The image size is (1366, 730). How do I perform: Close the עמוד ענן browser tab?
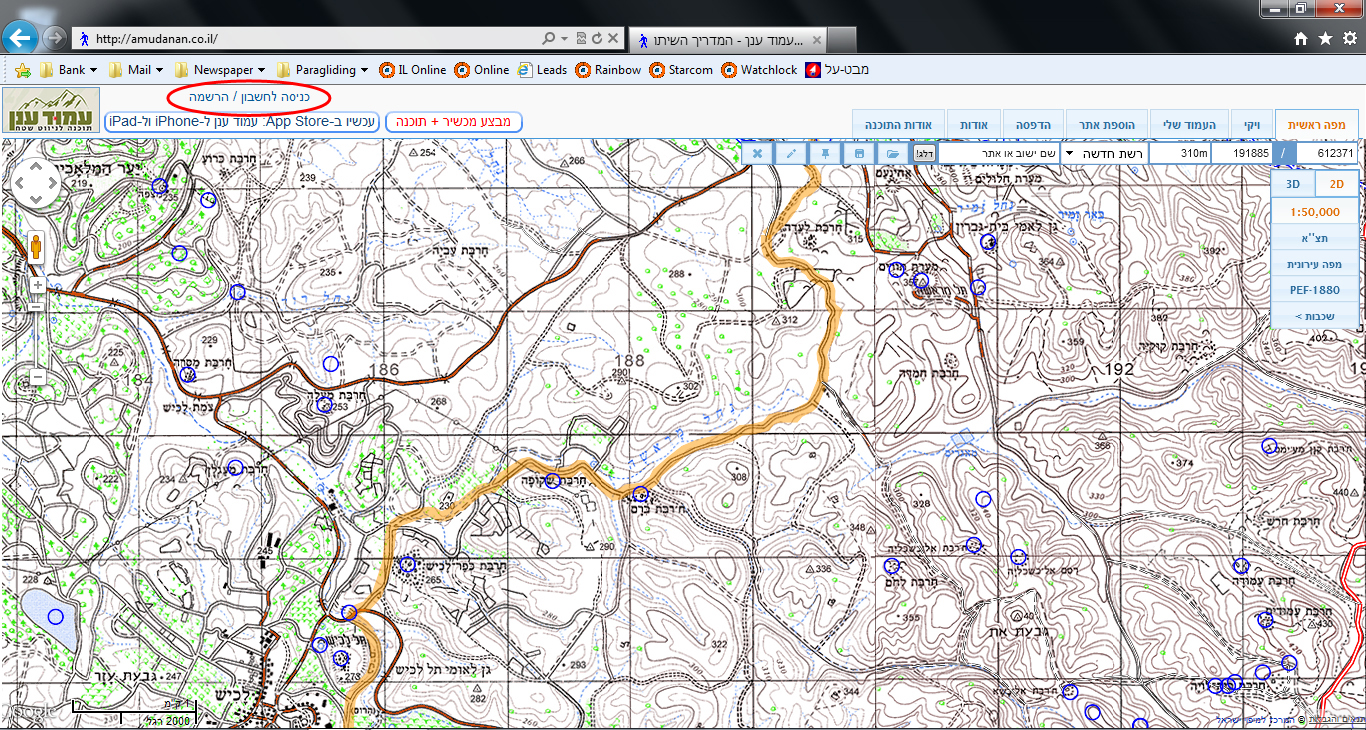coord(816,41)
